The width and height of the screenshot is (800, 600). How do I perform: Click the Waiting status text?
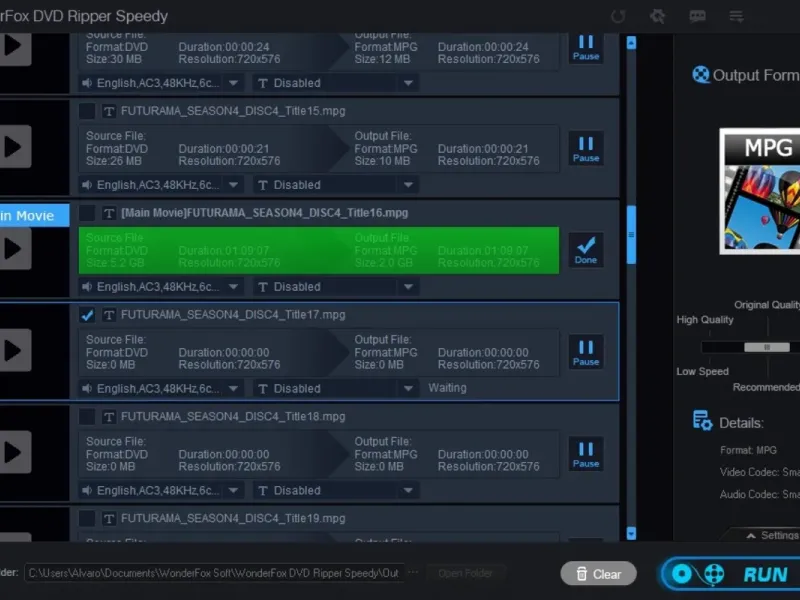[447, 388]
